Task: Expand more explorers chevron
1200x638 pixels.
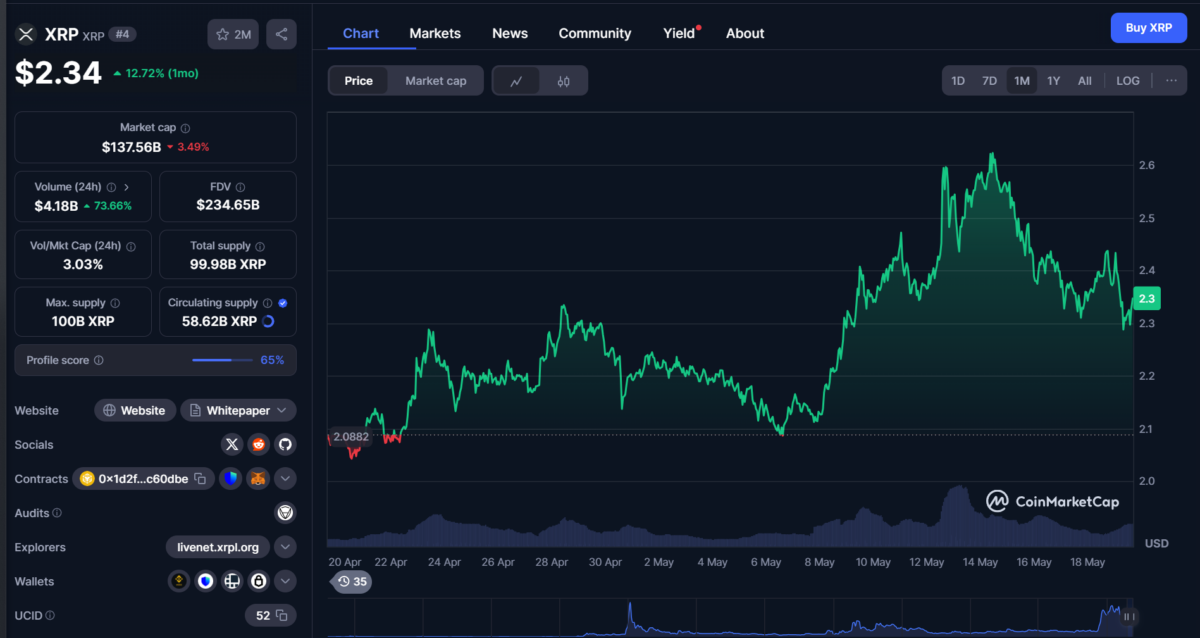Action: pyautogui.click(x=285, y=547)
